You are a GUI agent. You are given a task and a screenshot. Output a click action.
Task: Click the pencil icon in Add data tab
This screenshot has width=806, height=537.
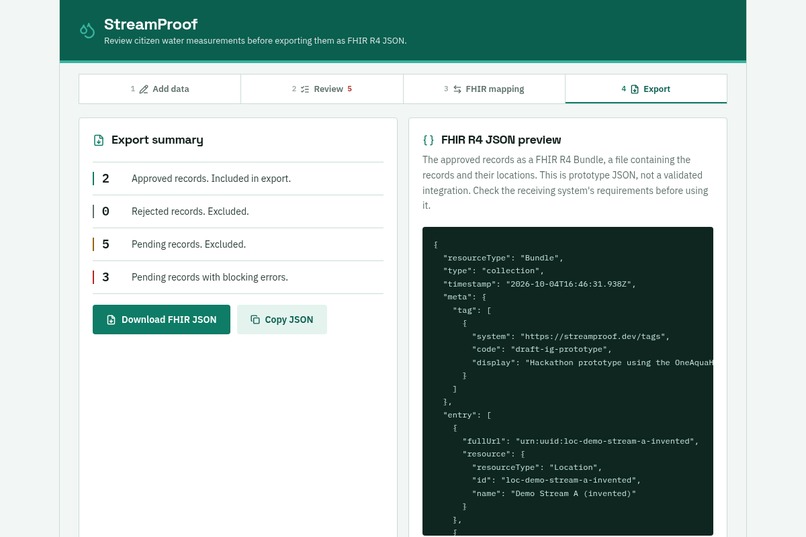click(x=144, y=89)
